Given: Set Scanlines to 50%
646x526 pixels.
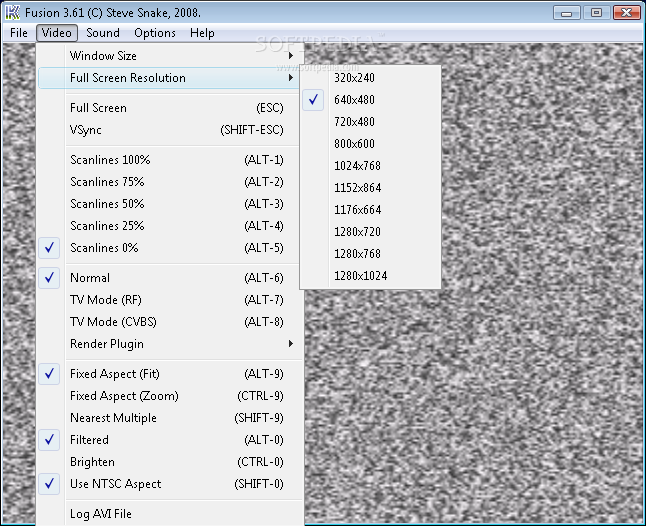Looking at the screenshot, I should [171, 204].
